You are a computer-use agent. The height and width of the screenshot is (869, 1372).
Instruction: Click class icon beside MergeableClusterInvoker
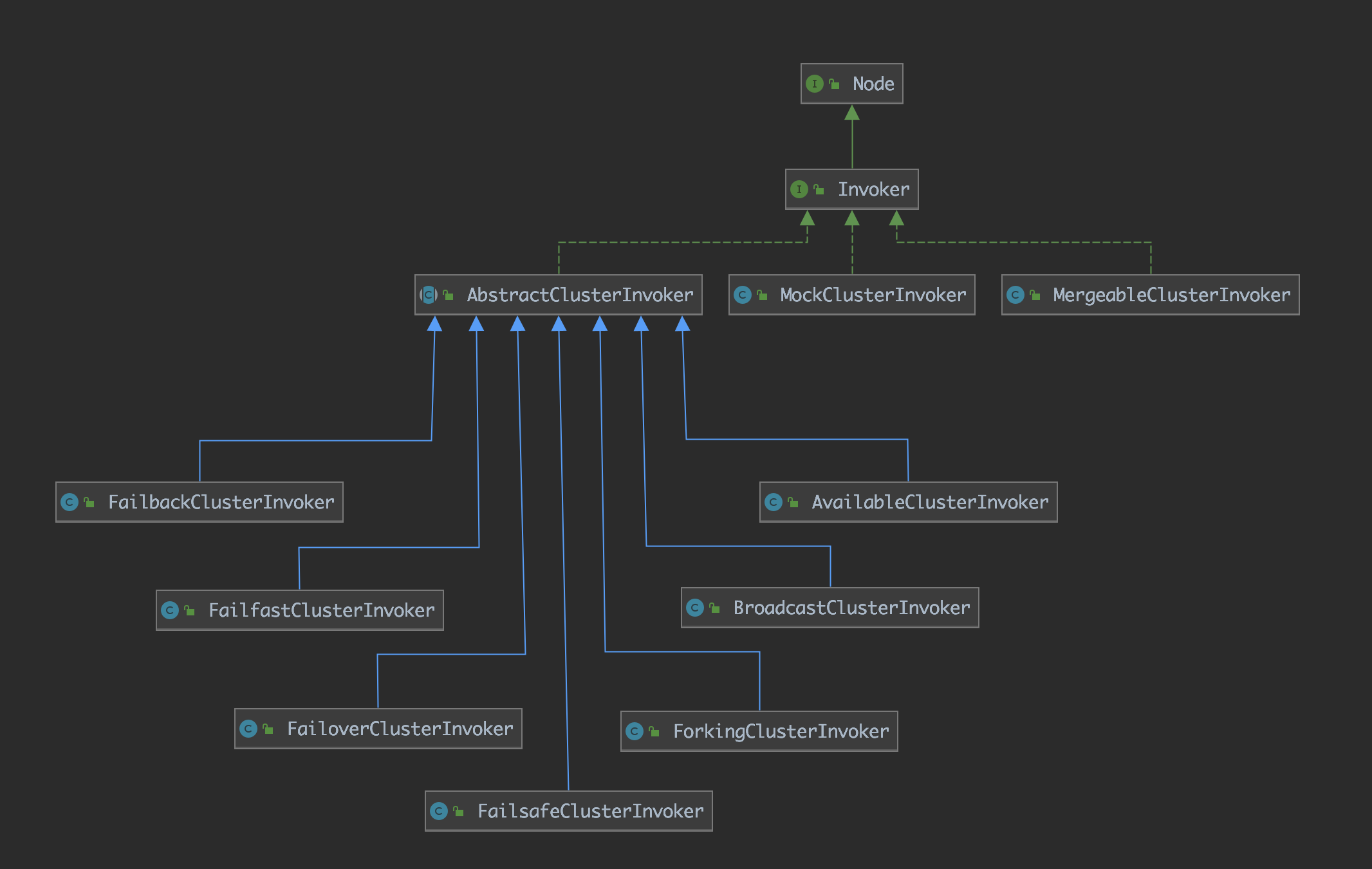[x=1015, y=295]
